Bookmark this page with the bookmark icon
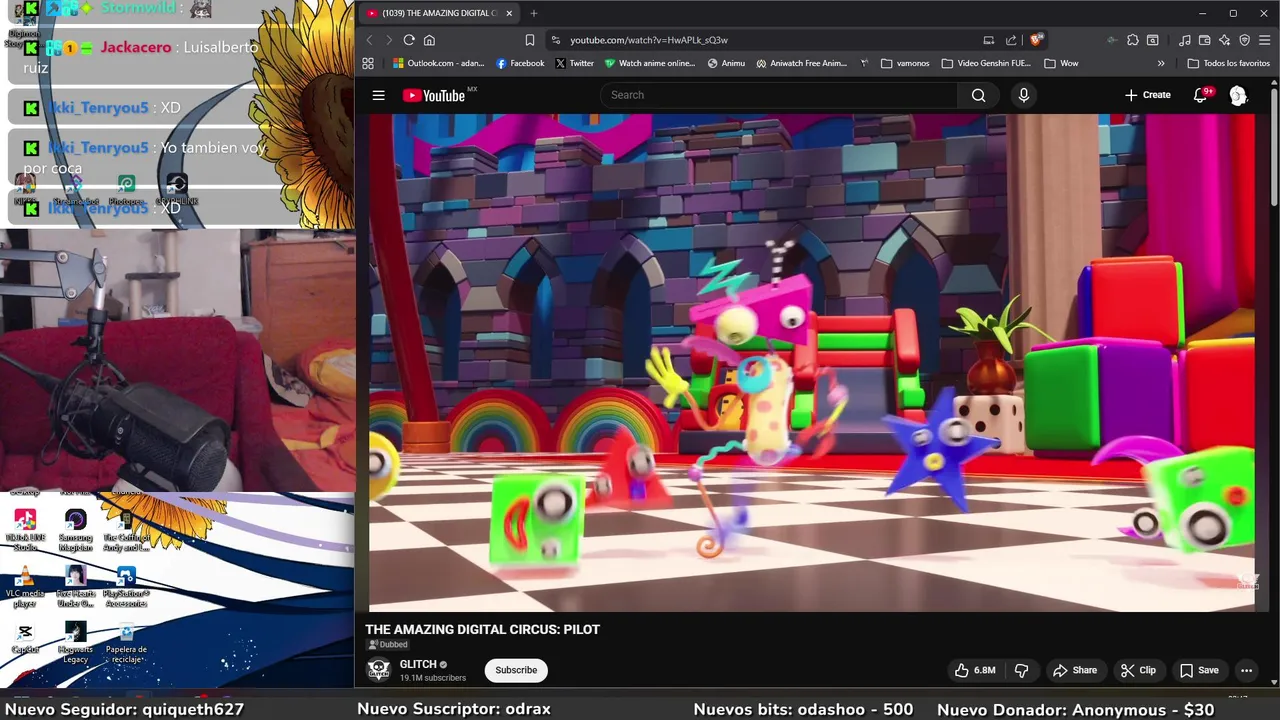This screenshot has width=1280, height=720. click(530, 40)
